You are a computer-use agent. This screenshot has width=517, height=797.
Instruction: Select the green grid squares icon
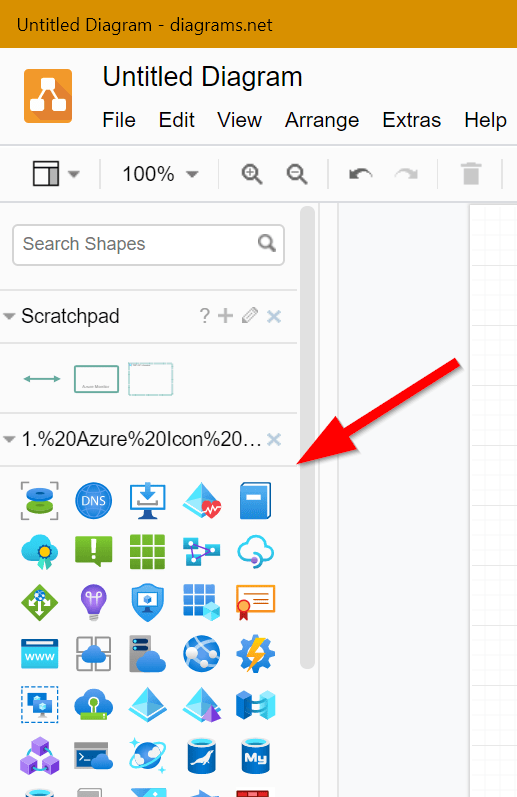147,551
